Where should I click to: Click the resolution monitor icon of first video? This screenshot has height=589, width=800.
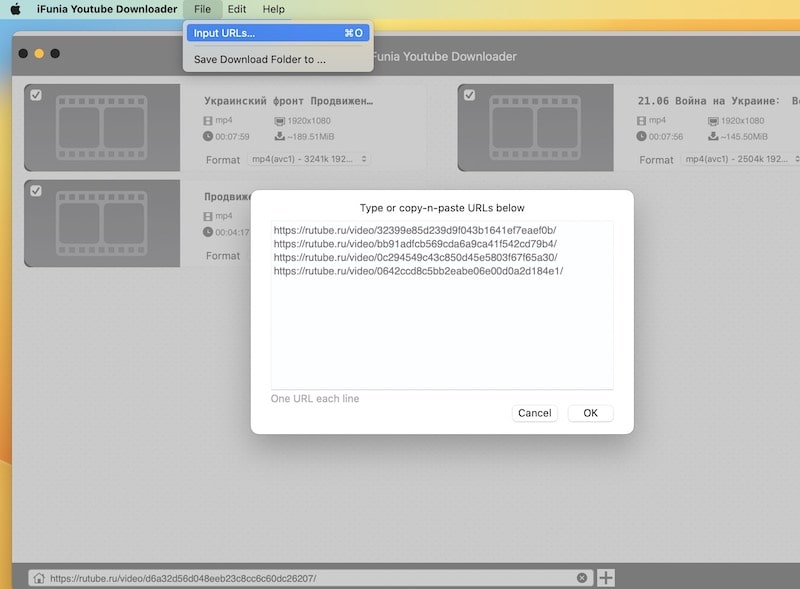pyautogui.click(x=280, y=120)
